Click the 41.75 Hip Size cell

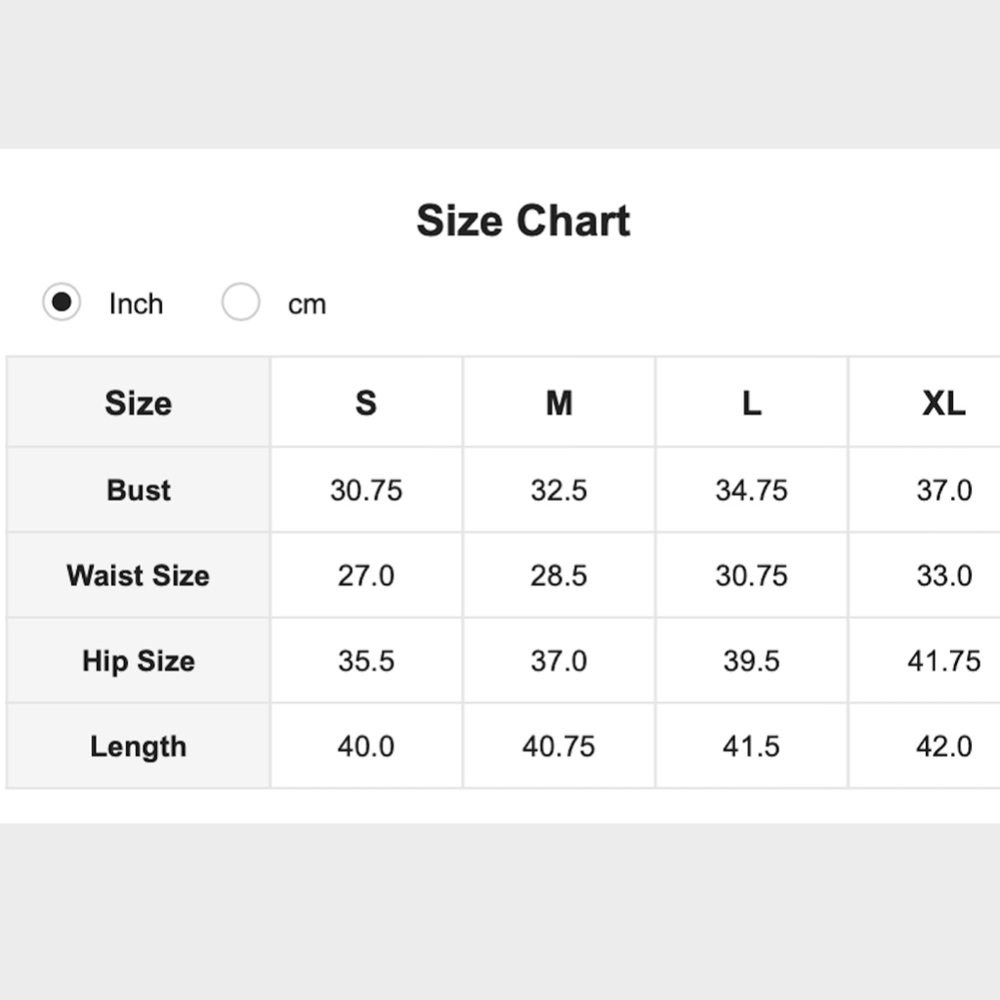click(x=943, y=661)
